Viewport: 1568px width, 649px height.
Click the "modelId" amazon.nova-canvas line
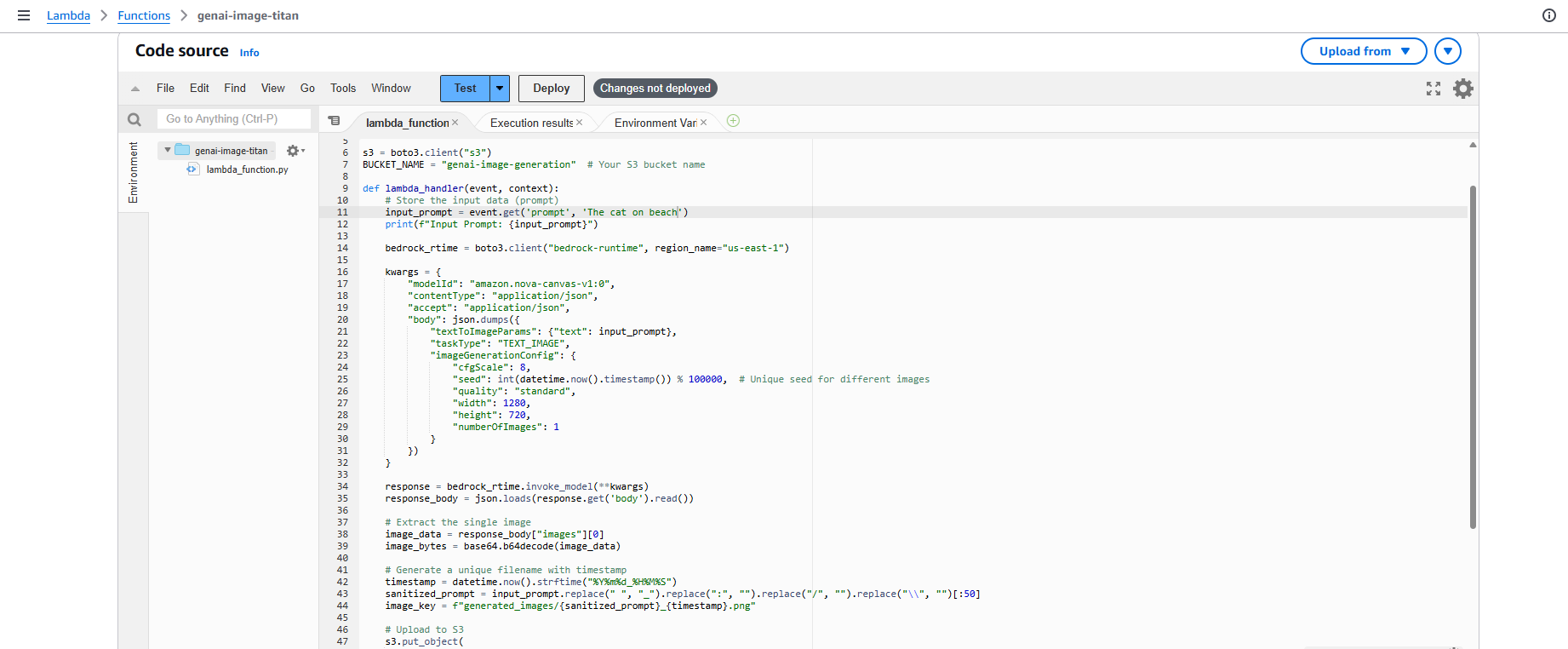[511, 284]
